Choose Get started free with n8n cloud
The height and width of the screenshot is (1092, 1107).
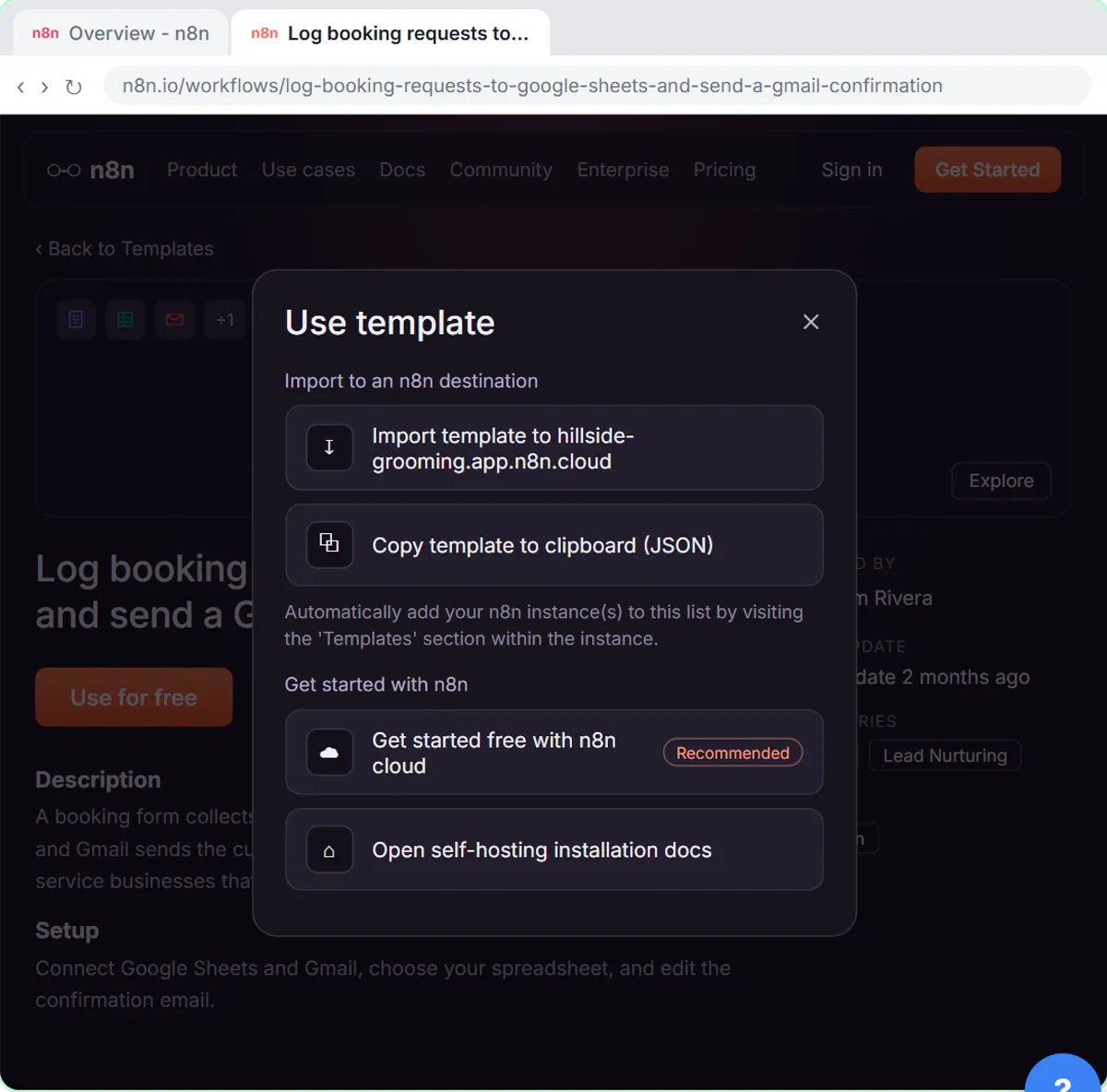pyautogui.click(x=554, y=753)
